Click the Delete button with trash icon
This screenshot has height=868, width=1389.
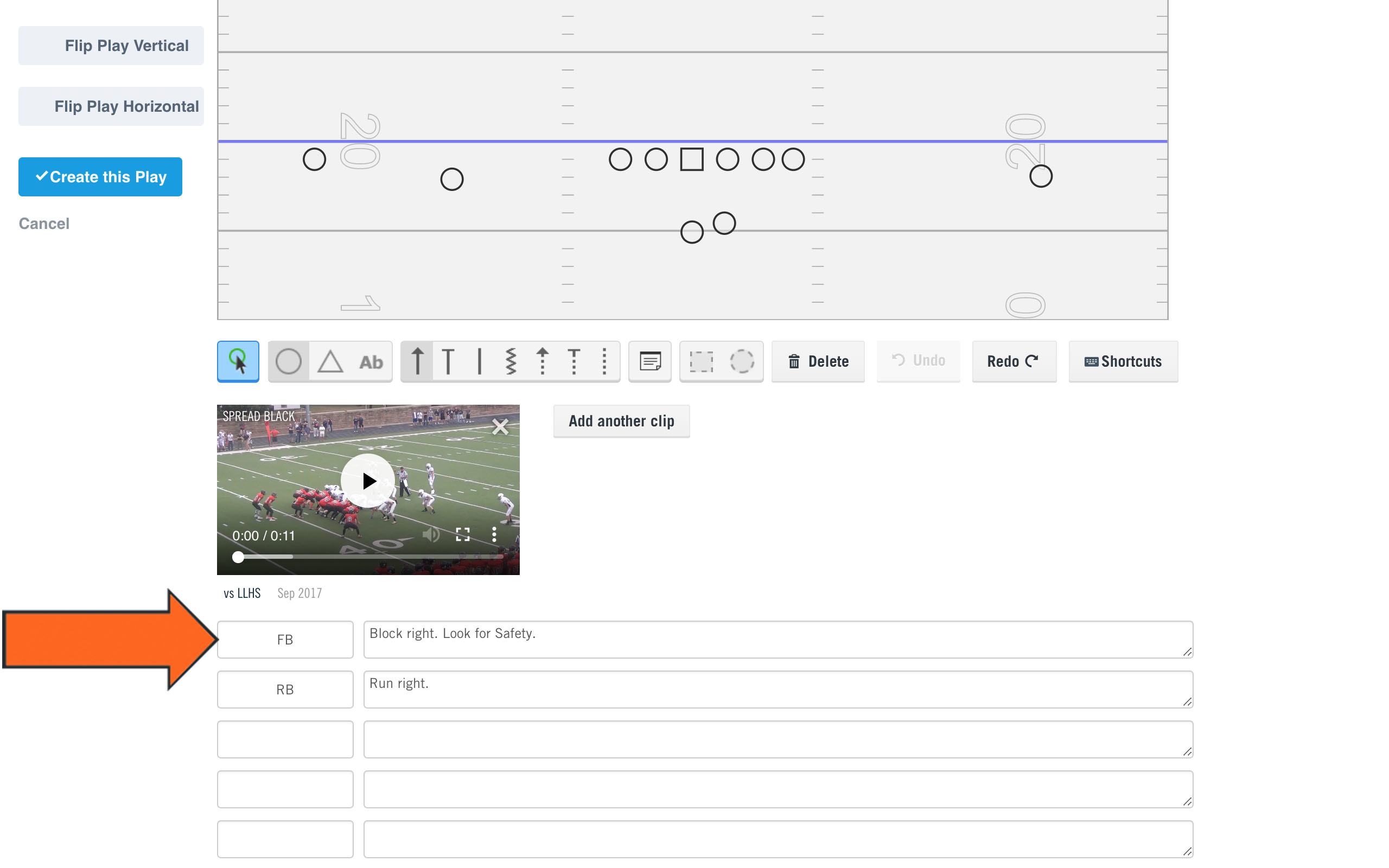coord(818,361)
